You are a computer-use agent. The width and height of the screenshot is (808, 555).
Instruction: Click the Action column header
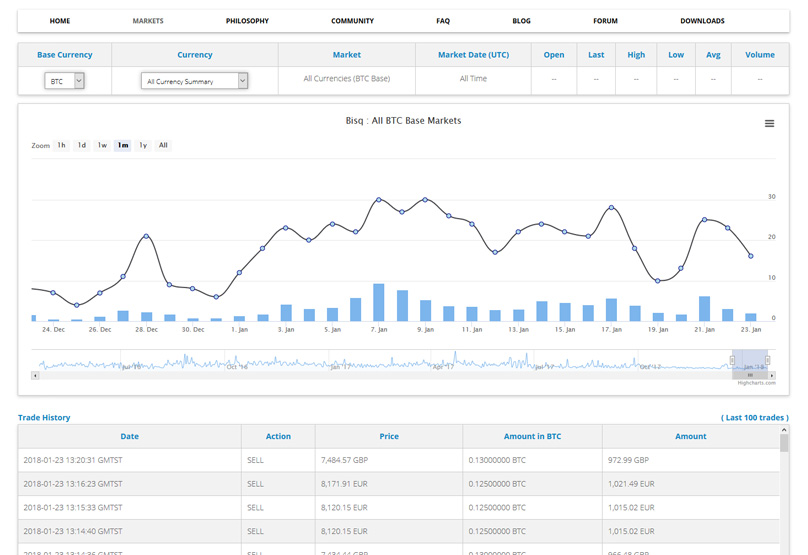tap(278, 436)
